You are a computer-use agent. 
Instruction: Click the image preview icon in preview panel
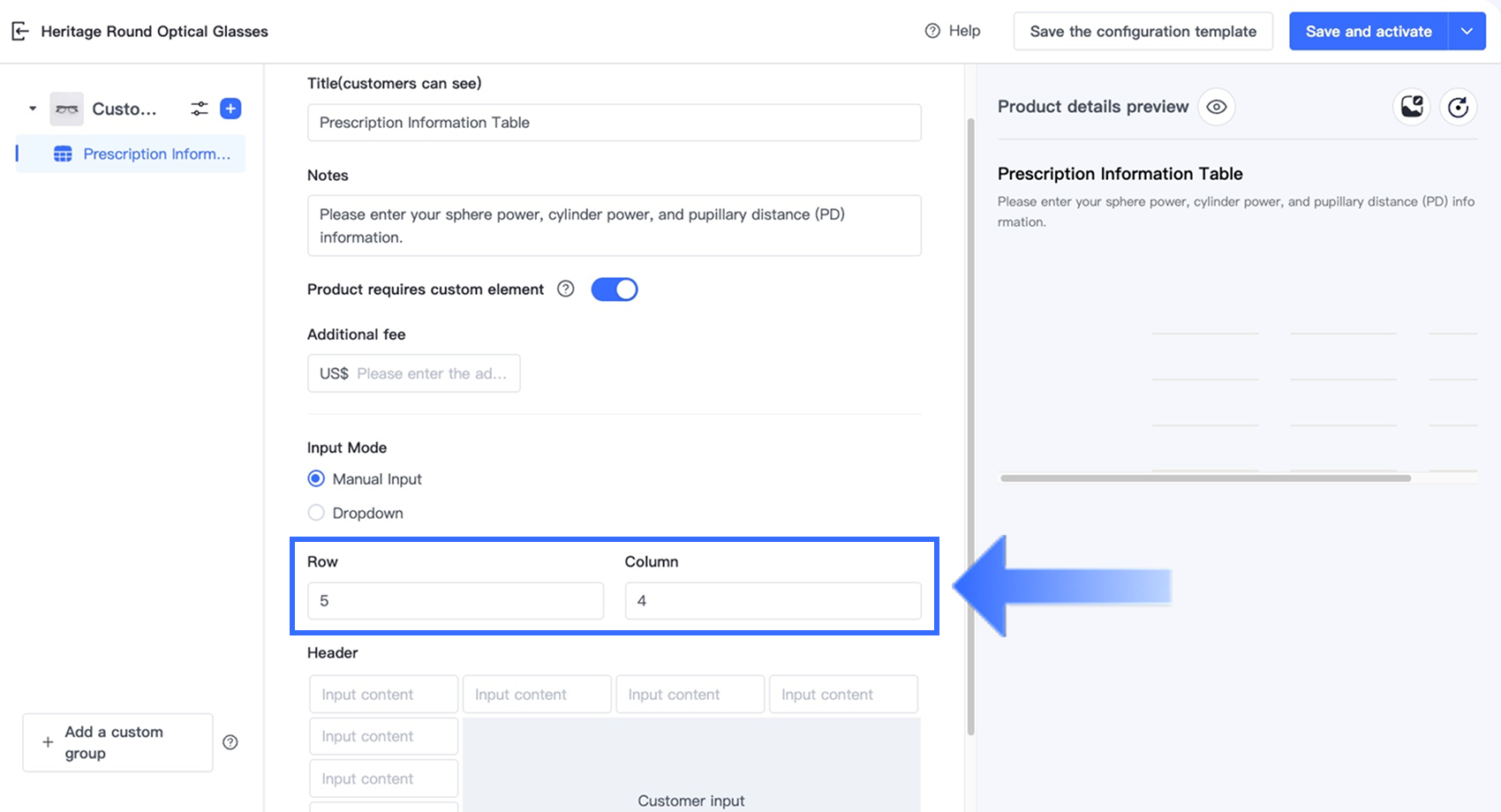click(1412, 107)
